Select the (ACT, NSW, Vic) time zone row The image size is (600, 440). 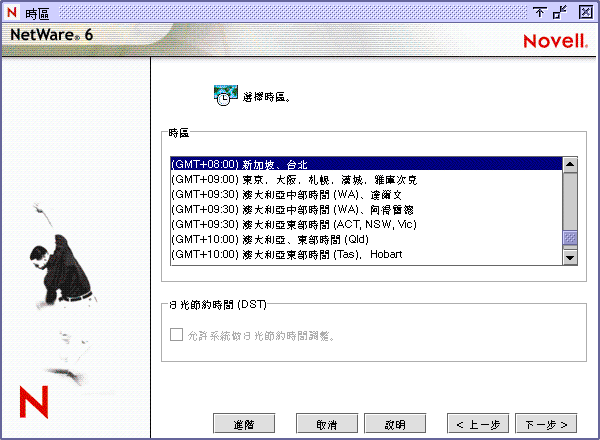367,224
